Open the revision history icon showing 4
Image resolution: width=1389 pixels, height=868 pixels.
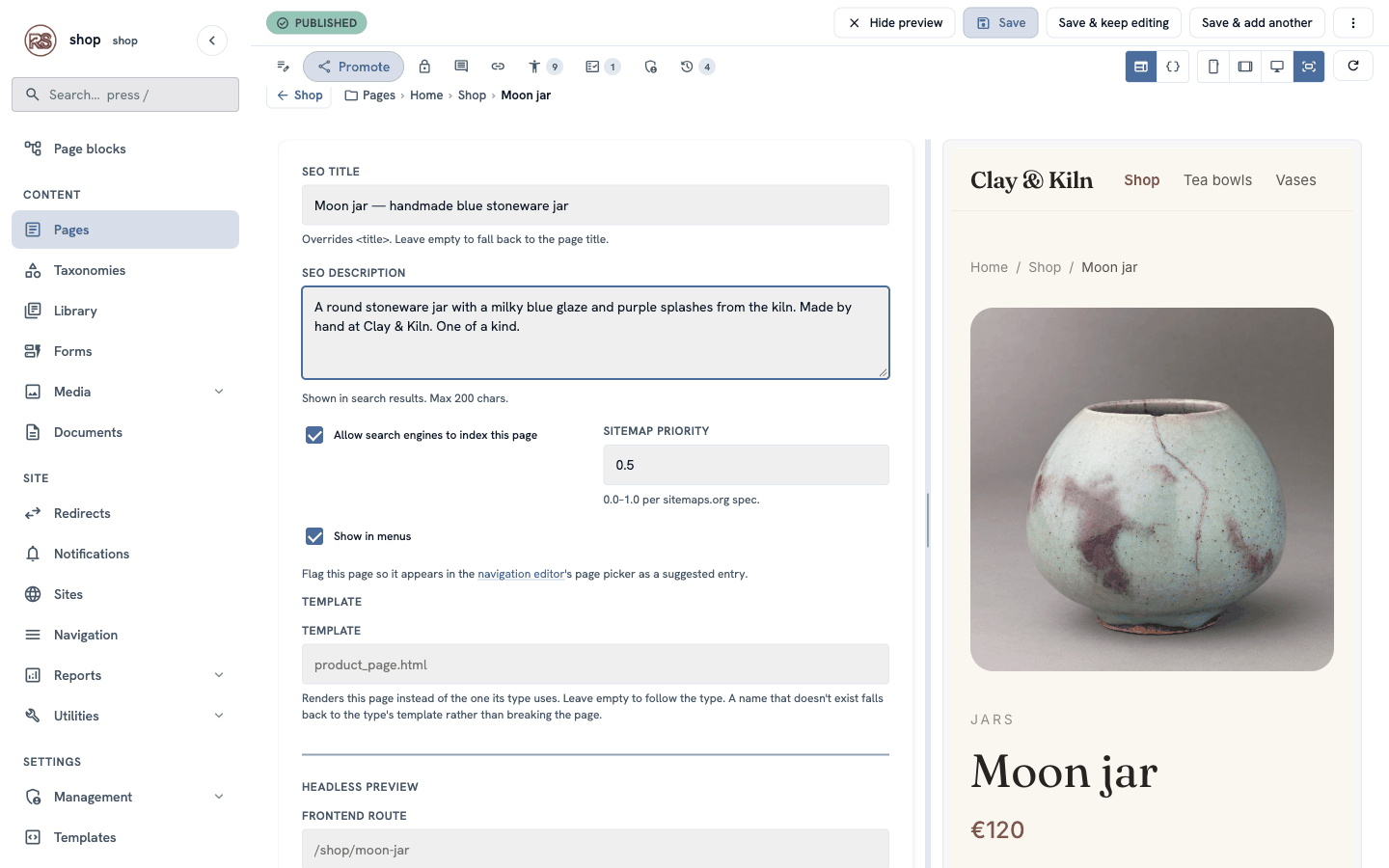click(696, 67)
